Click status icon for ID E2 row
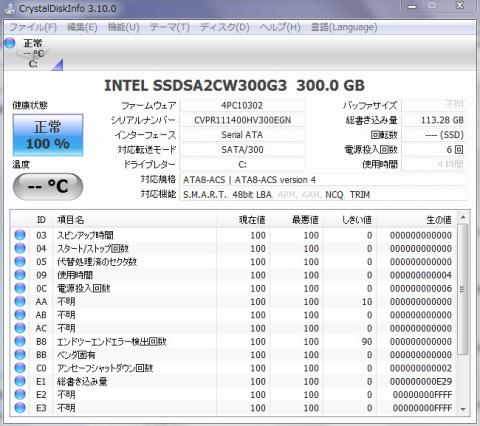 [20, 395]
